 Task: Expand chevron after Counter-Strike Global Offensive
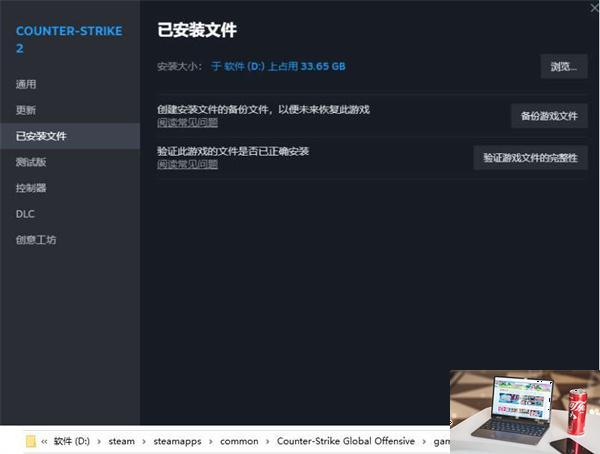coord(424,442)
